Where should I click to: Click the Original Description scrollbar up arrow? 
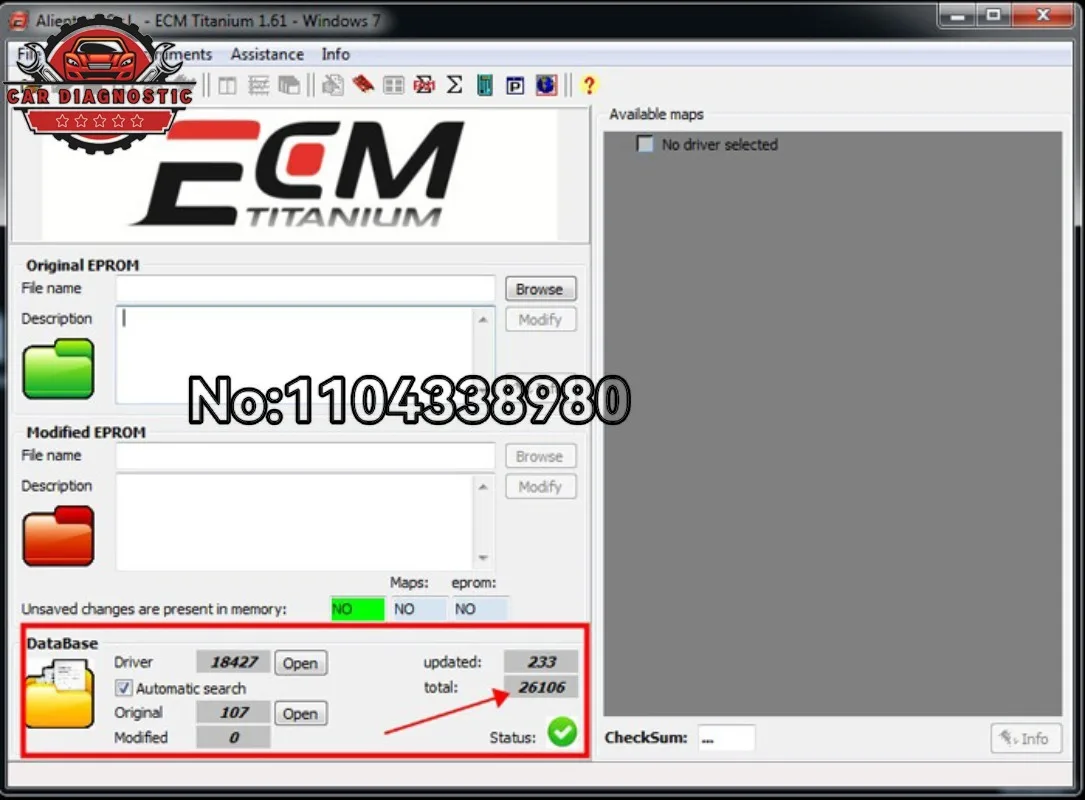(483, 319)
